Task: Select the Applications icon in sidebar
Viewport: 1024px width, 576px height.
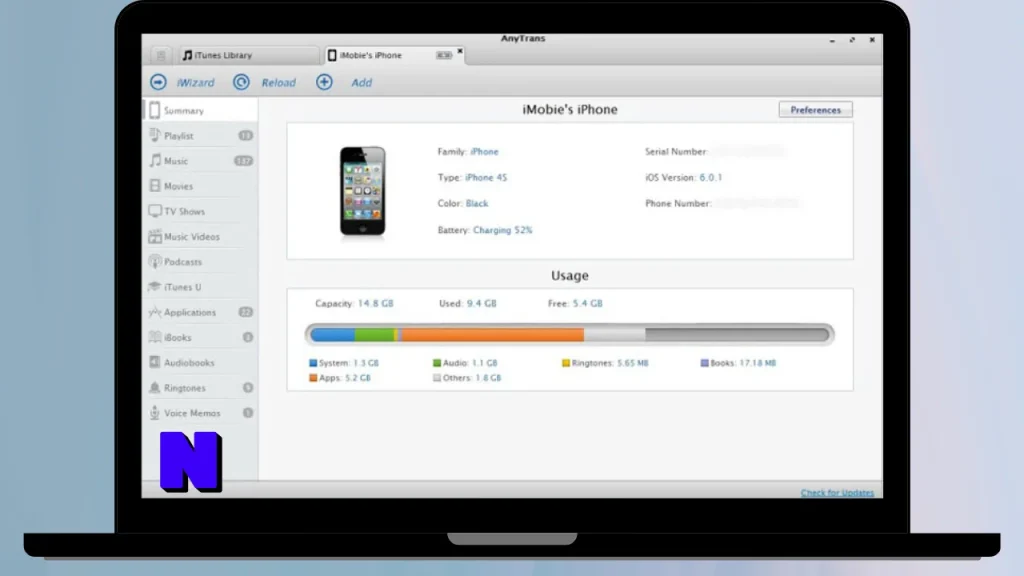Action: click(154, 312)
